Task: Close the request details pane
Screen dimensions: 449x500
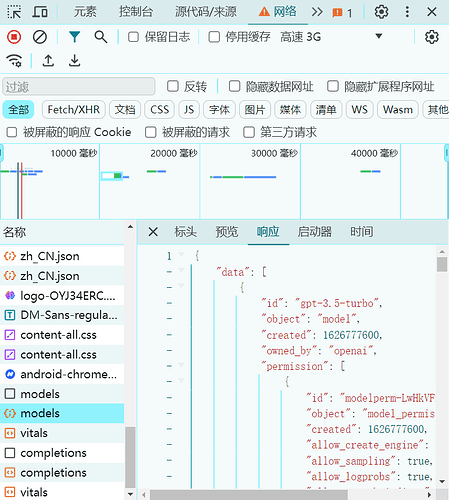Action: (x=153, y=232)
